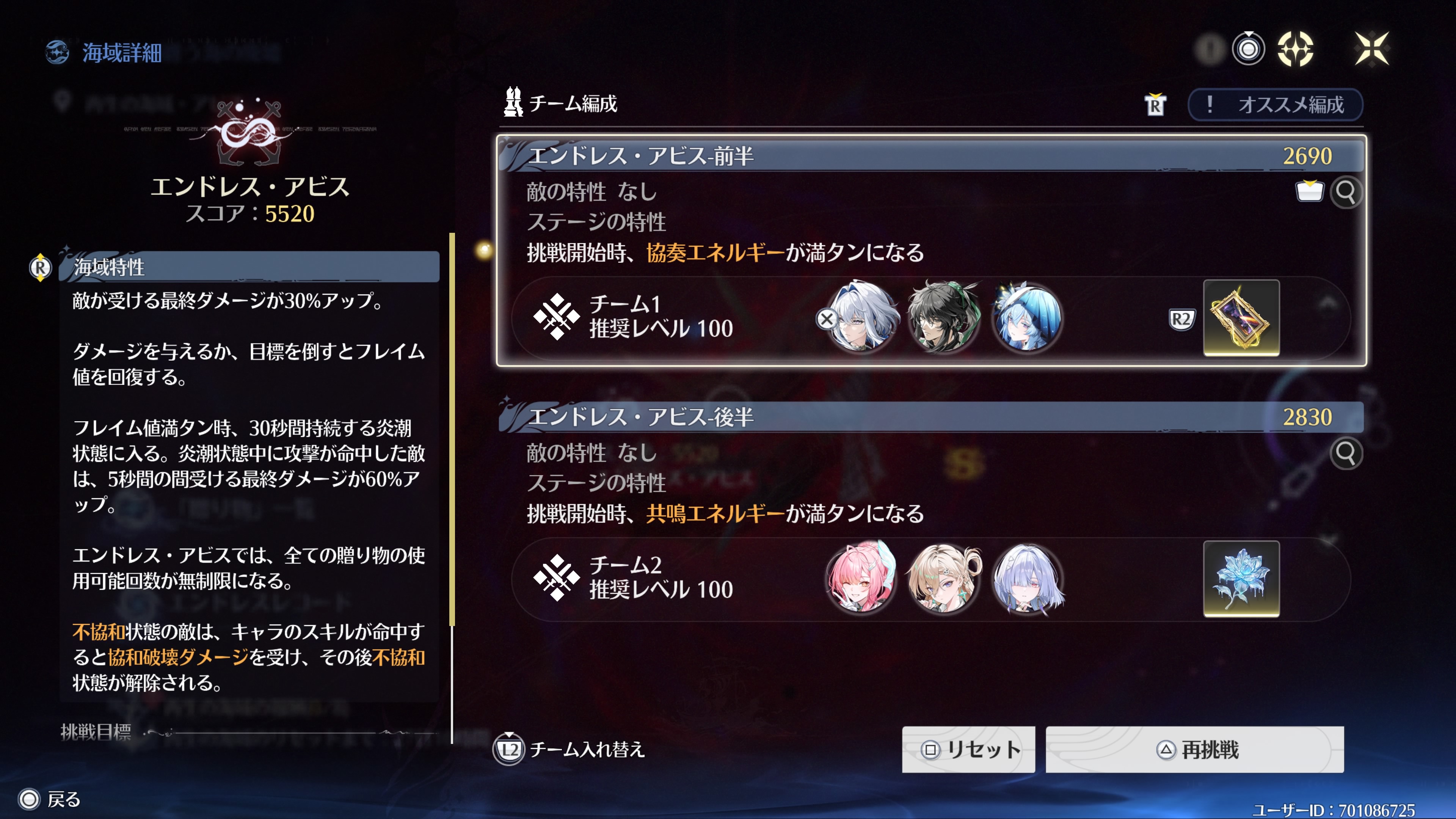The width and height of the screenshot is (1456, 819).
Task: Open the golden card gift icon in チーム1
Action: click(x=1241, y=318)
